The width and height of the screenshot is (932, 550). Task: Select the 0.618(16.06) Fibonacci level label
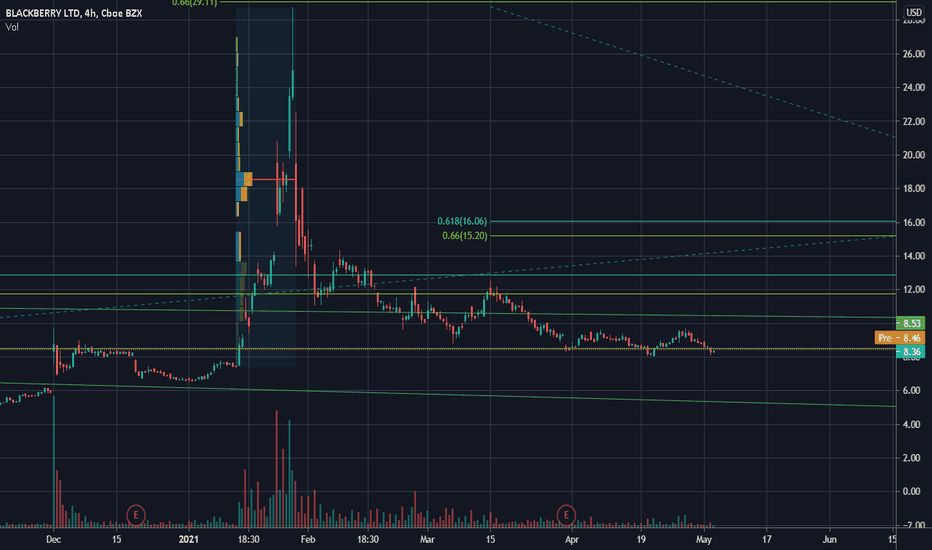click(462, 221)
